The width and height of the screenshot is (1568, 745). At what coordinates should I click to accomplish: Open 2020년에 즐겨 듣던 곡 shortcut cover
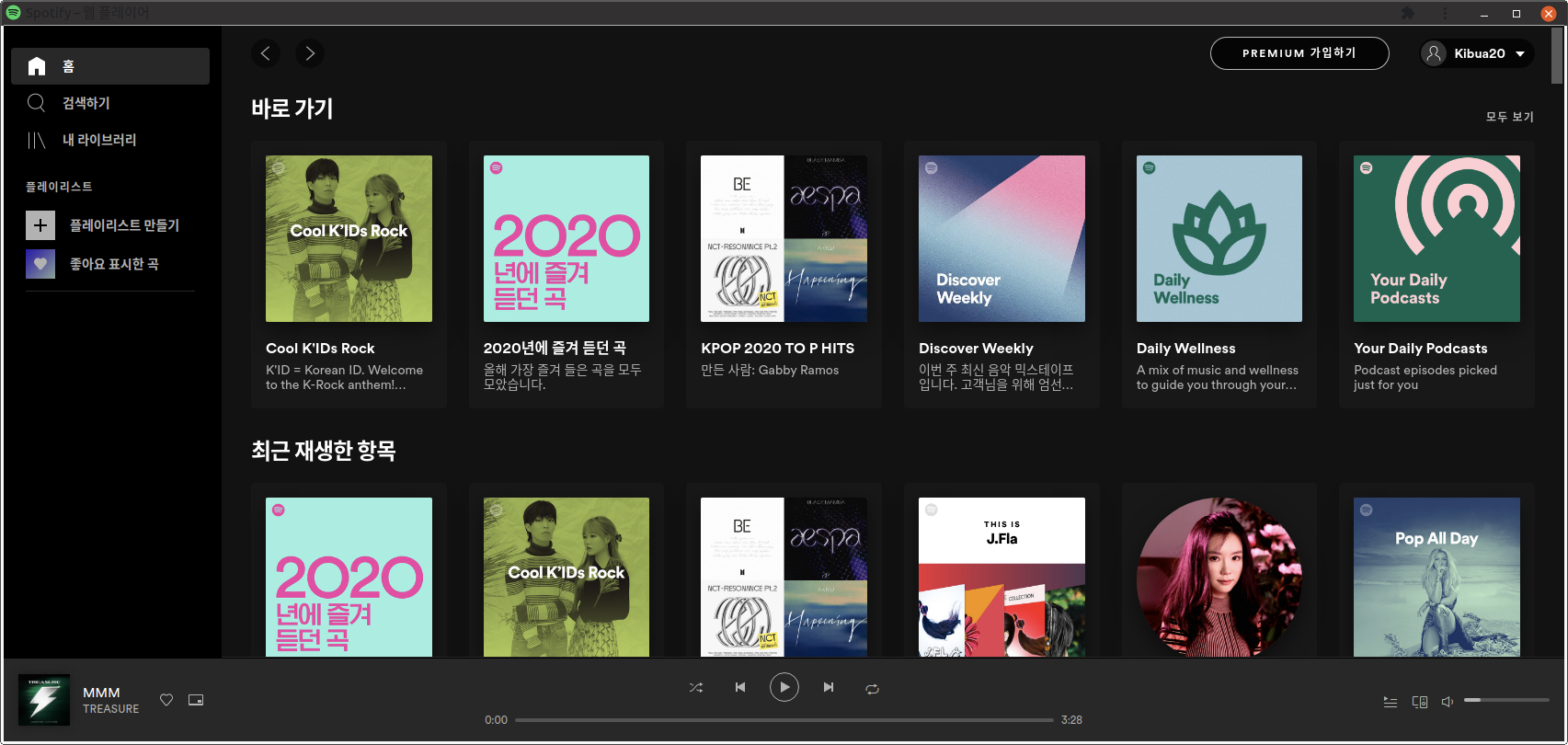coord(567,238)
